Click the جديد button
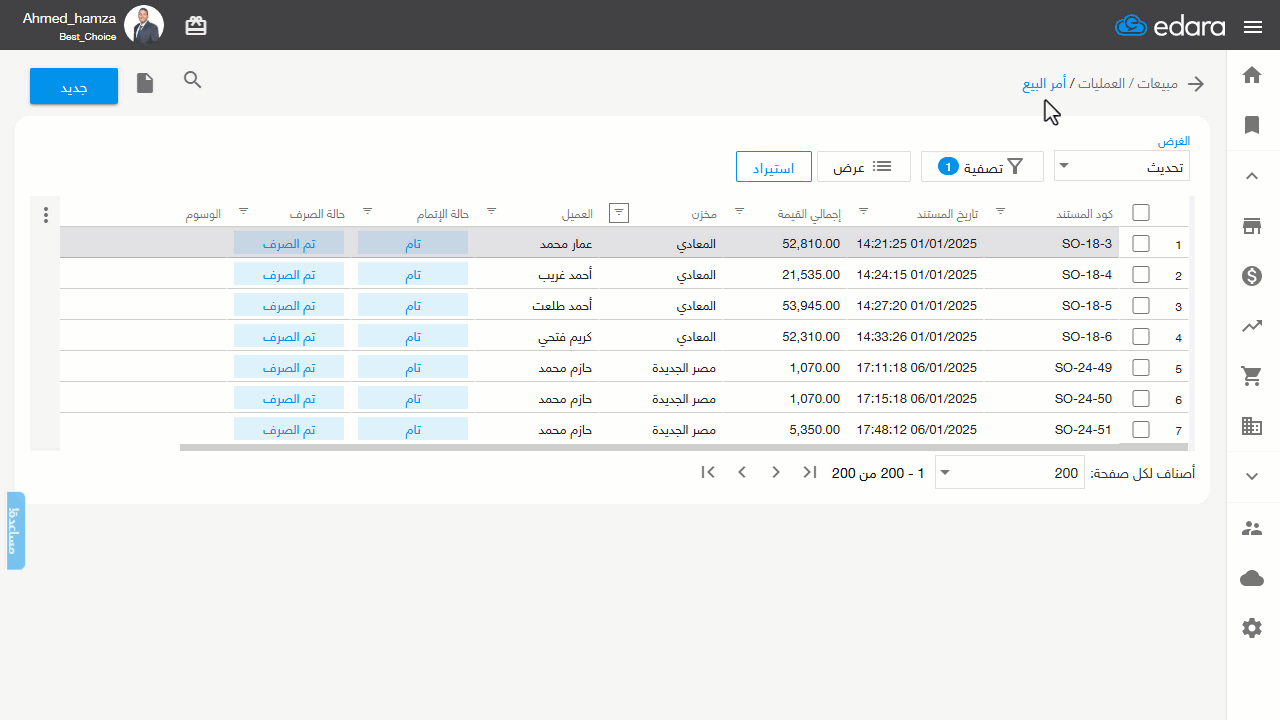Image resolution: width=1280 pixels, height=720 pixels. 74,87
